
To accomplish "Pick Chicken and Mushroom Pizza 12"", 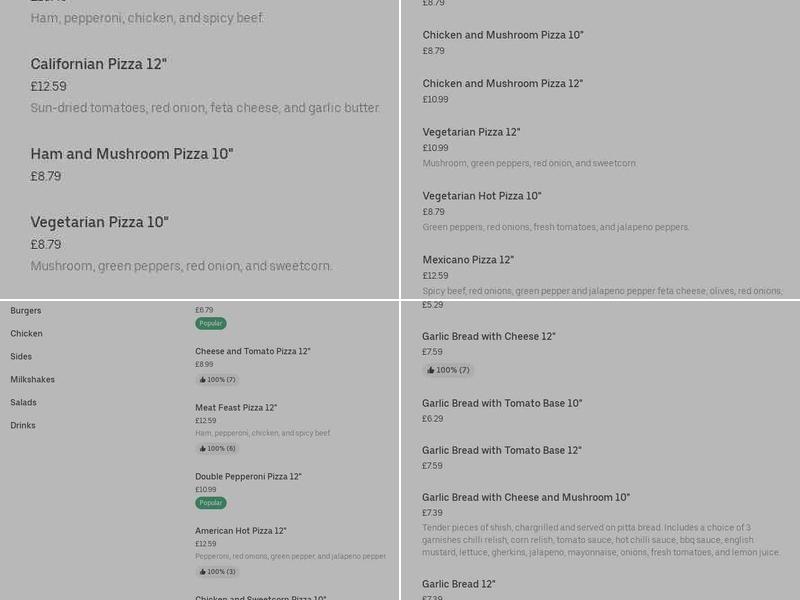I will pyautogui.click(x=502, y=84).
